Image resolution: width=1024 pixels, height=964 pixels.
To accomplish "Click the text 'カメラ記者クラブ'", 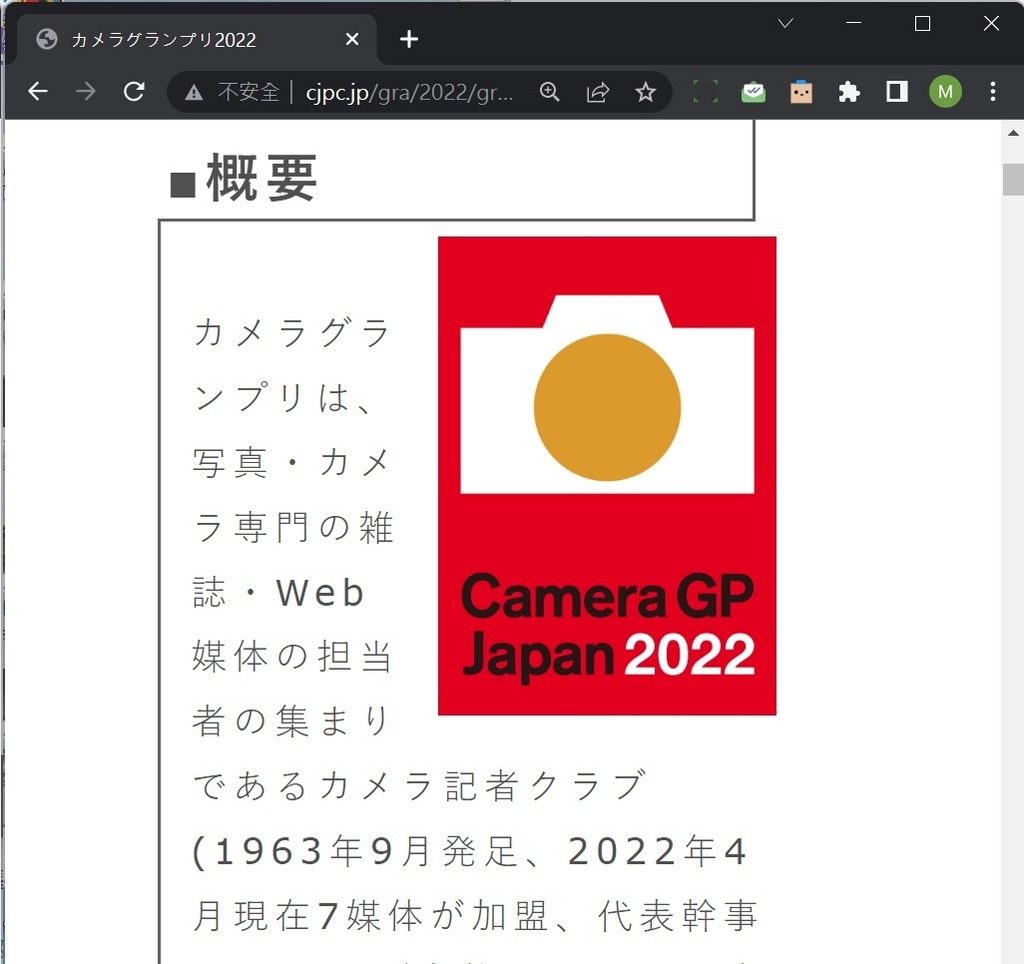I will 481,785.
